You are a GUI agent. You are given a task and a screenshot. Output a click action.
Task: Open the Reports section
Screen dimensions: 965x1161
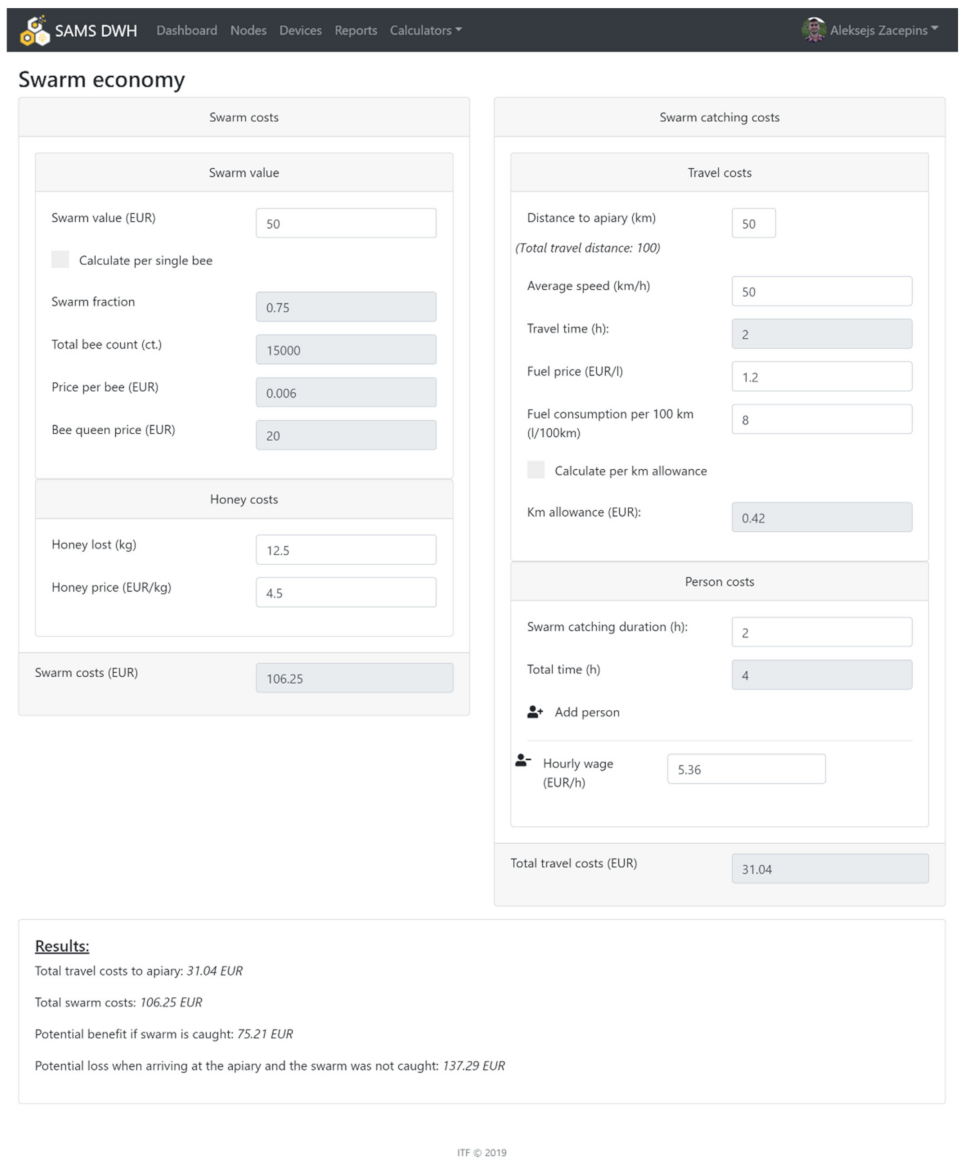(x=356, y=30)
